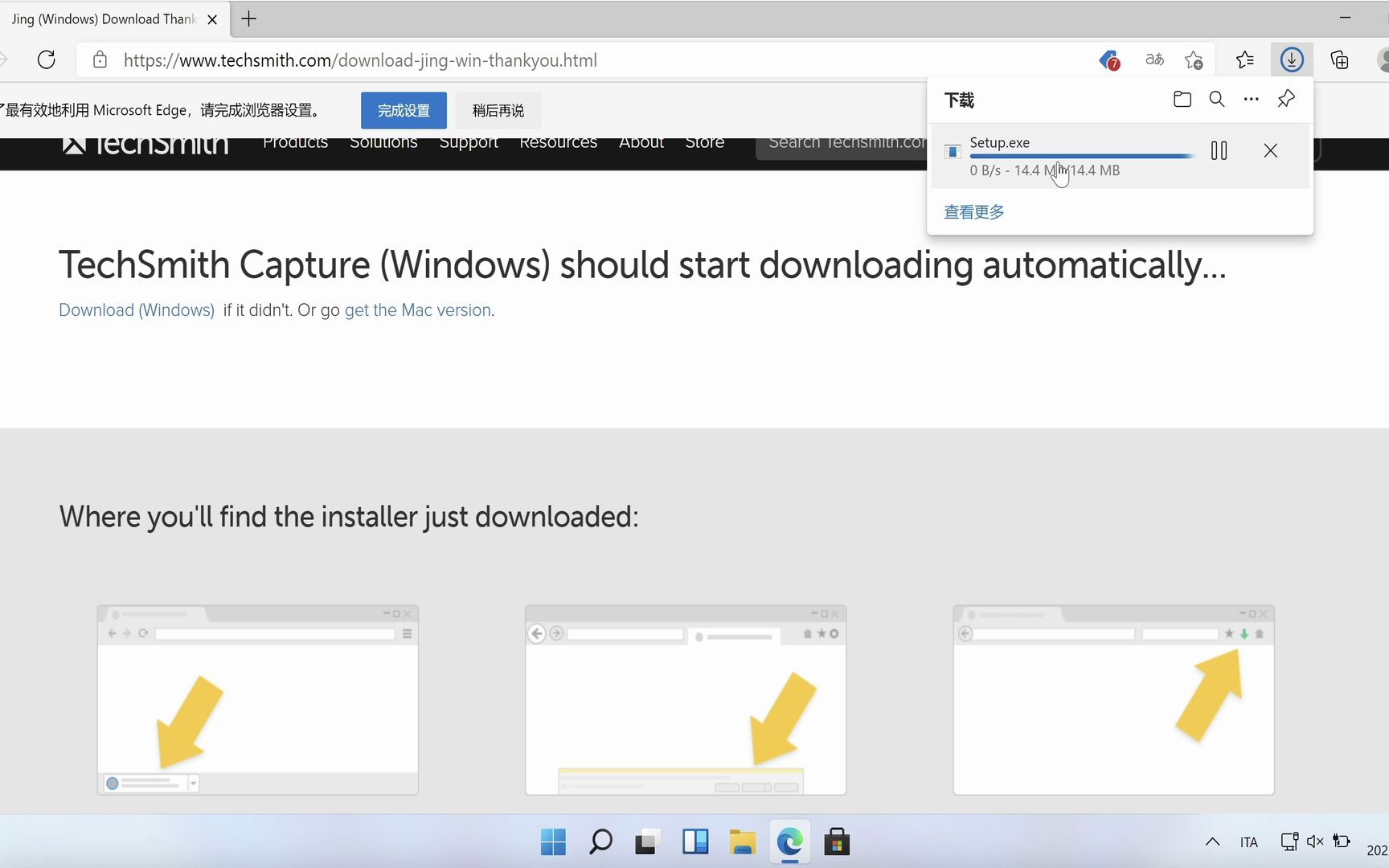The image size is (1389, 868).
Task: Add this page to favorites star icon
Action: tap(1194, 59)
